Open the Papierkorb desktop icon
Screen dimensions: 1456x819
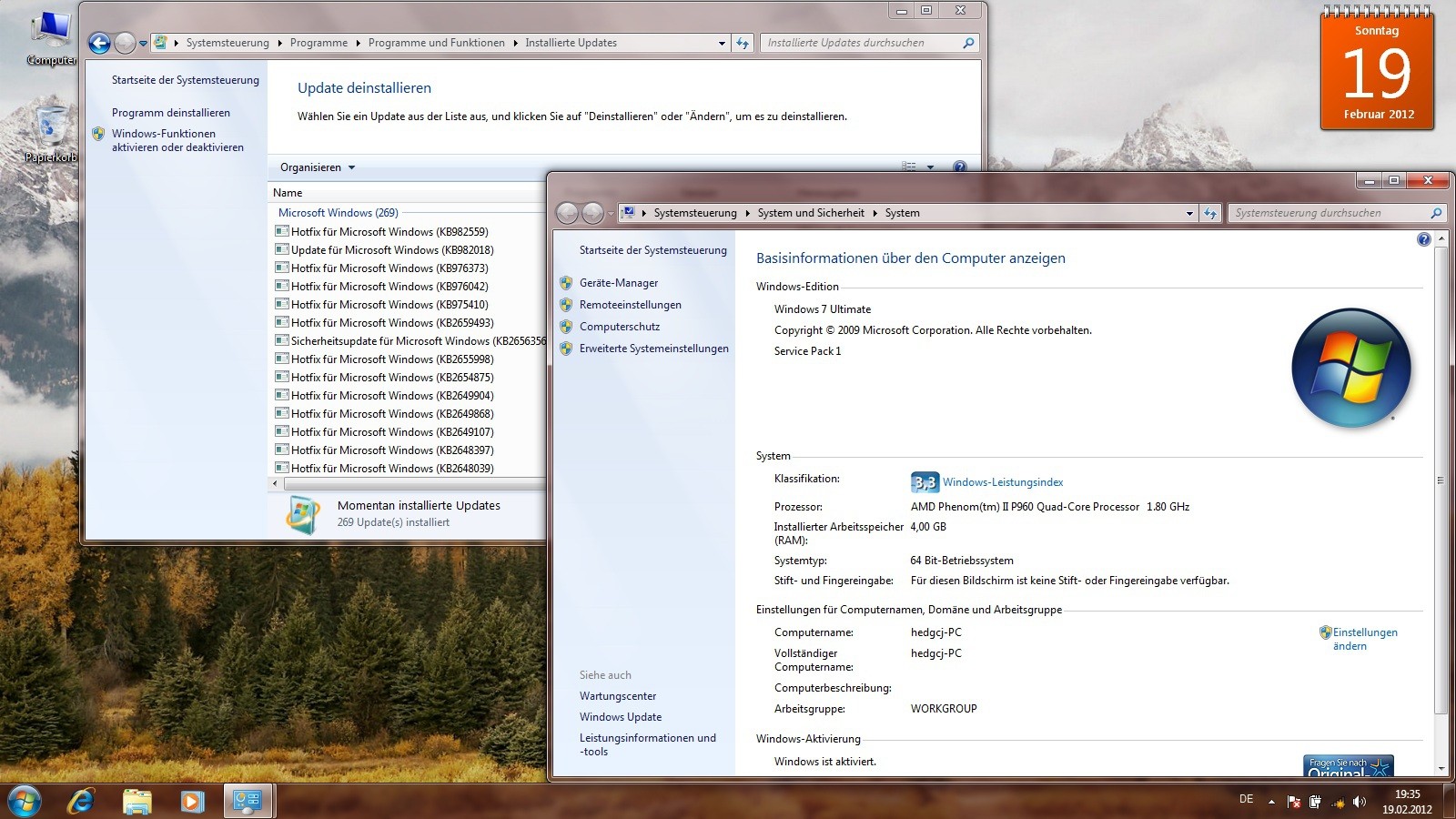click(x=51, y=135)
